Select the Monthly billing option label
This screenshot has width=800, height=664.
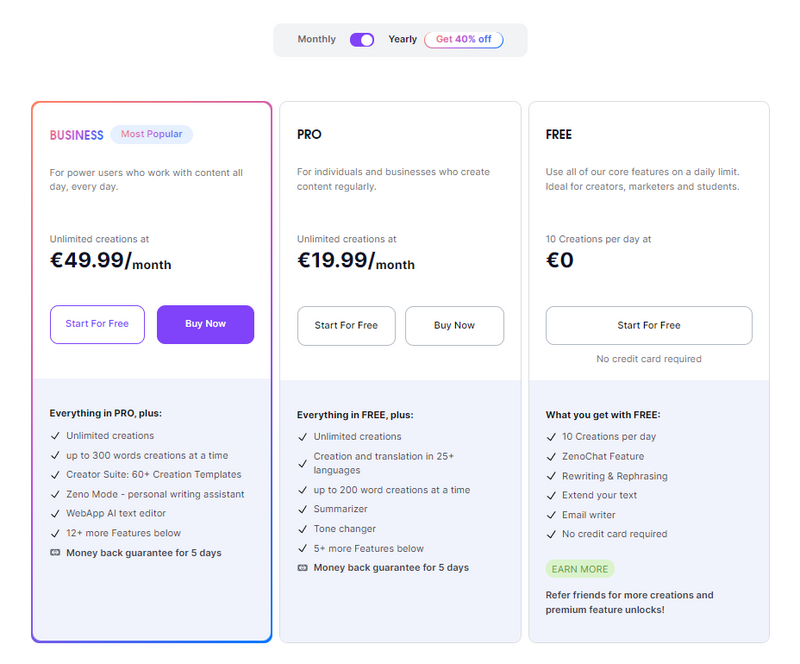tap(317, 40)
